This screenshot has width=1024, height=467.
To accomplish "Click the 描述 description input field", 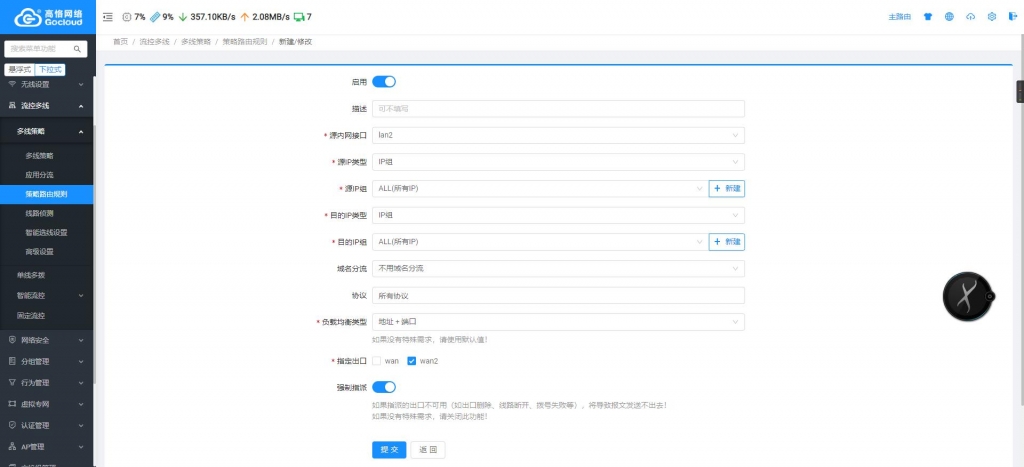I will [558, 108].
